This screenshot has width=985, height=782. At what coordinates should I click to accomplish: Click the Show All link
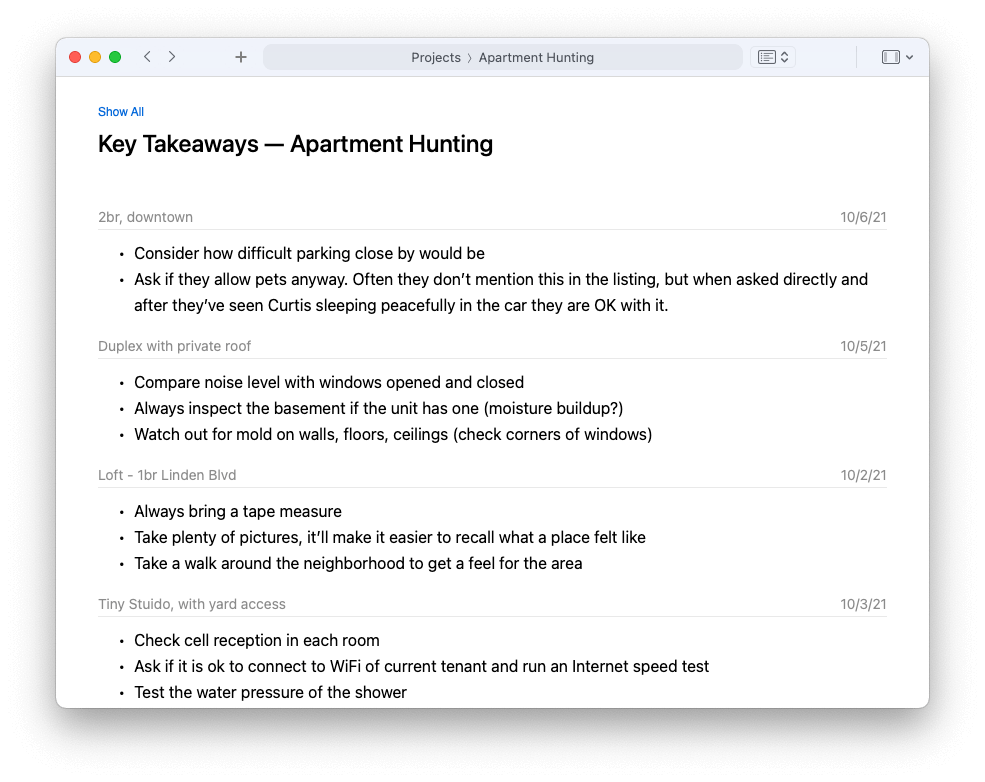click(120, 112)
